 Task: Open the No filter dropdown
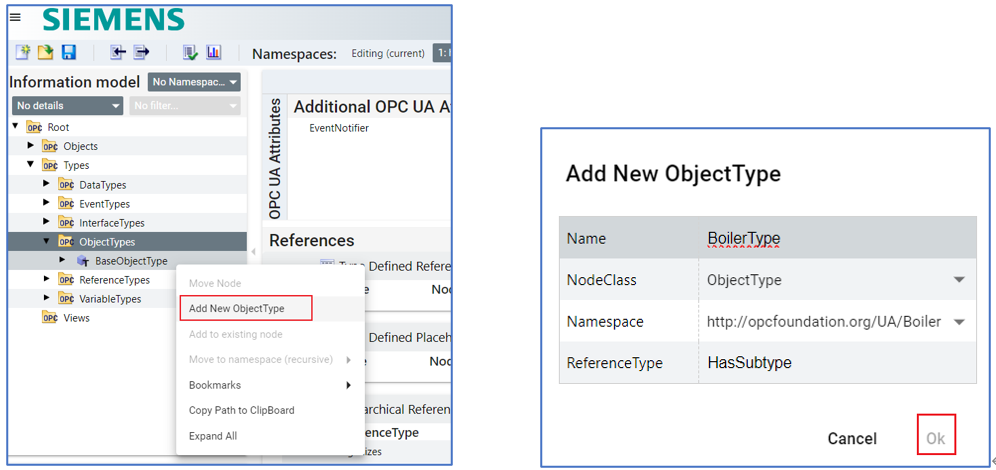tap(185, 105)
